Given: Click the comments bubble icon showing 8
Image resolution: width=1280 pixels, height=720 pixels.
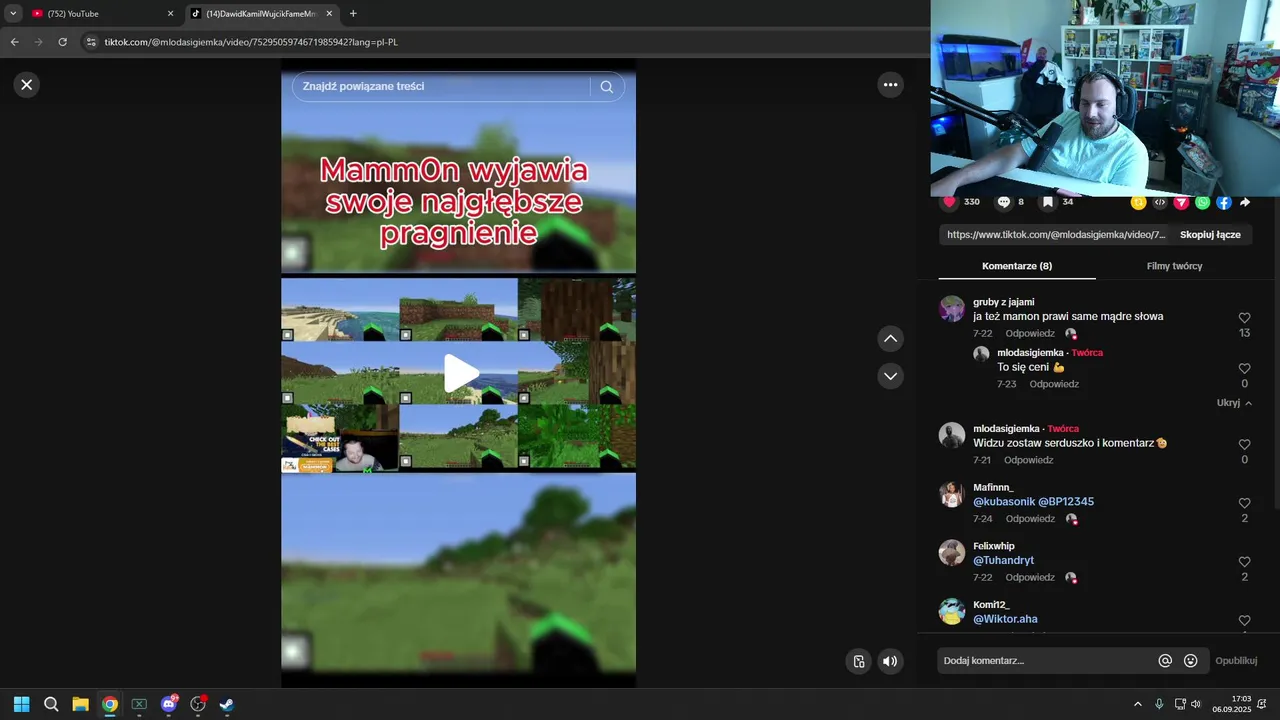Looking at the screenshot, I should point(1004,202).
